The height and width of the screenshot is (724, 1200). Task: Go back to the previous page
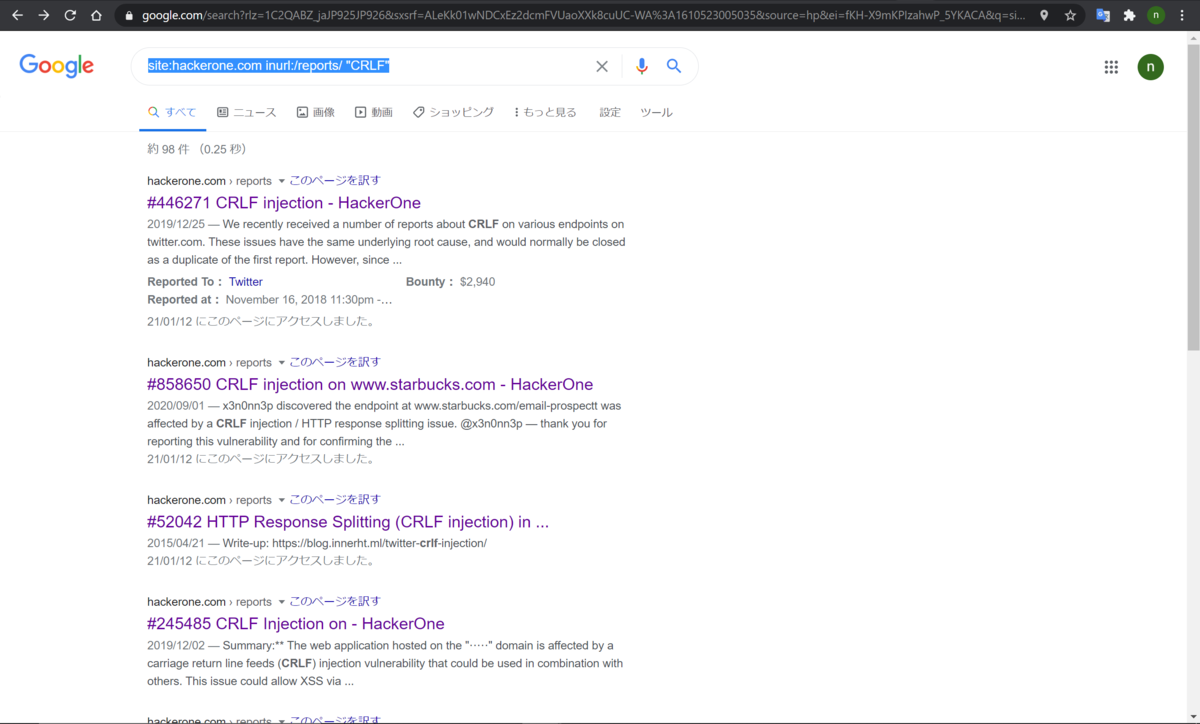17,16
